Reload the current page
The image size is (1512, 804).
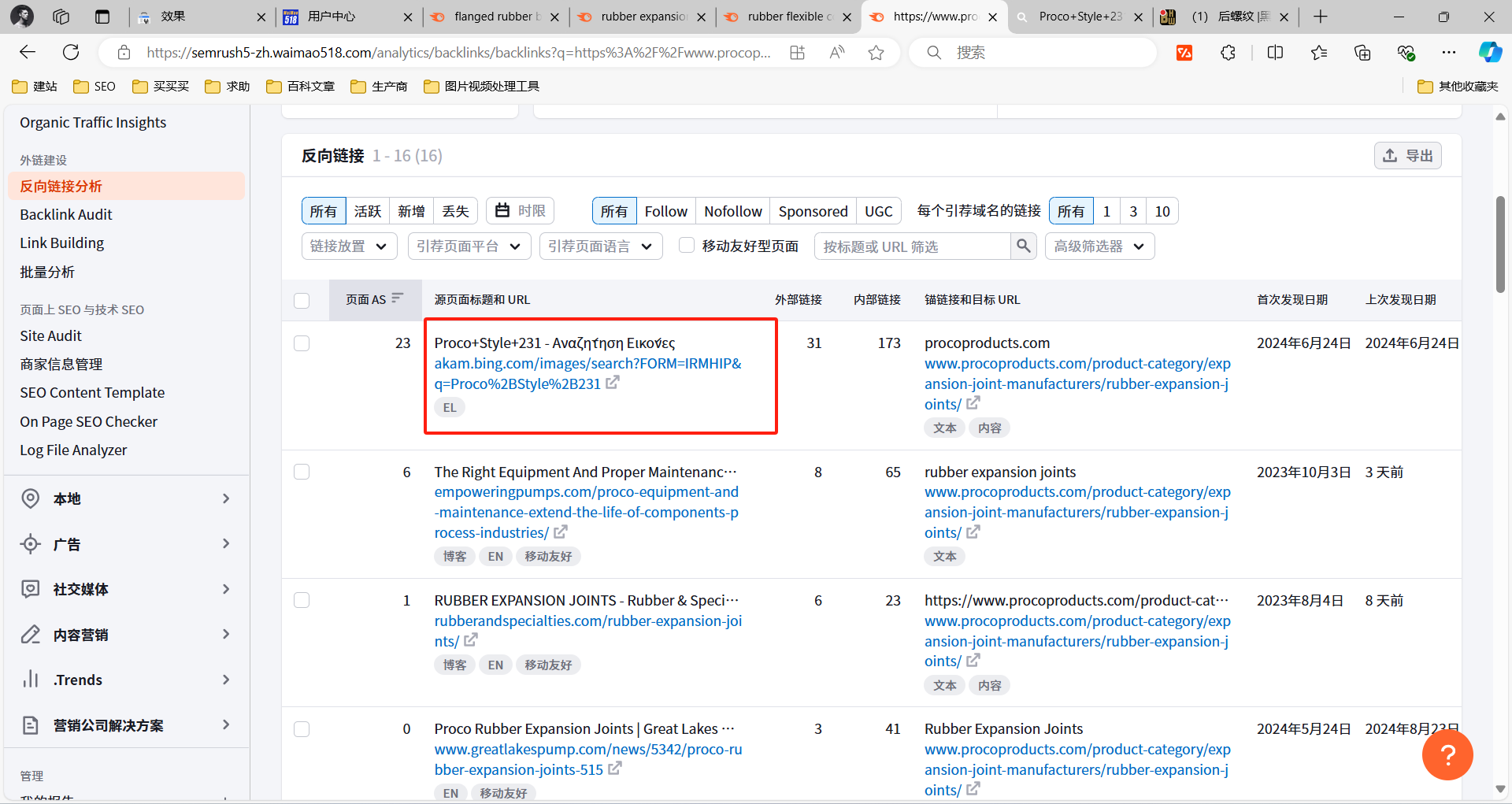pyautogui.click(x=71, y=53)
